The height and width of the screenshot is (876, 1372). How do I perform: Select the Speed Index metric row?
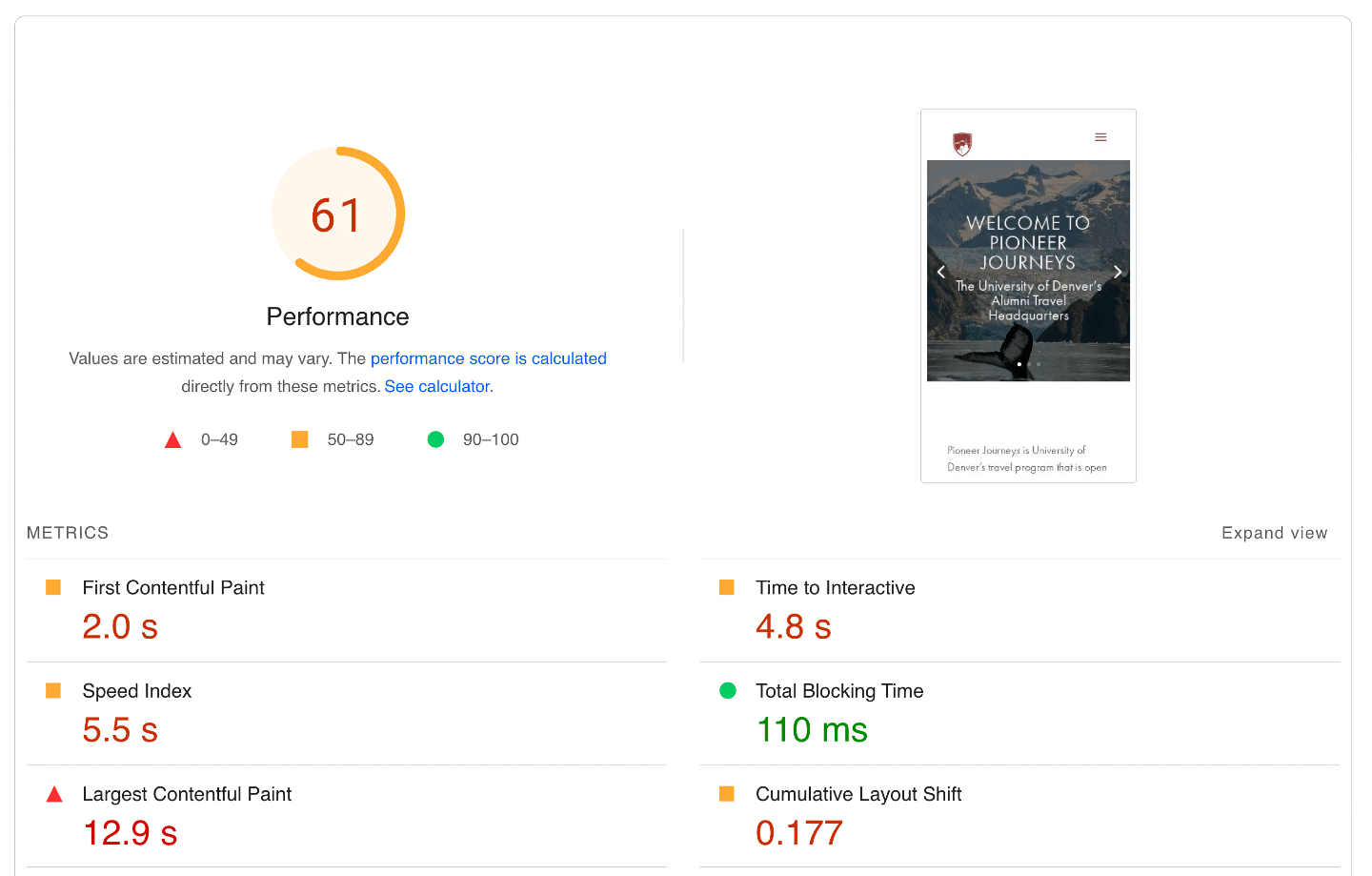point(137,691)
